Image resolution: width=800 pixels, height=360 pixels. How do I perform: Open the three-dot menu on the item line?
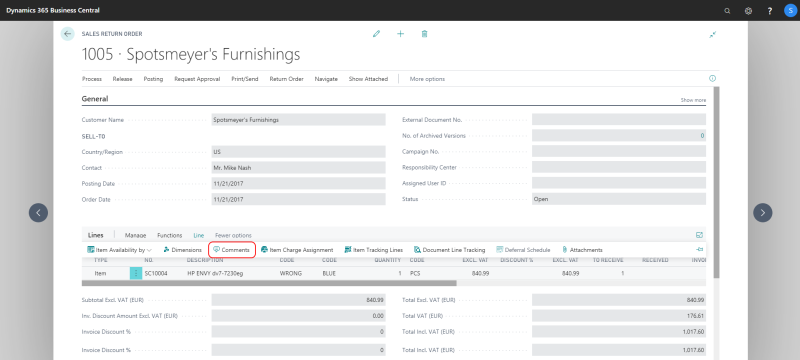pyautogui.click(x=136, y=273)
